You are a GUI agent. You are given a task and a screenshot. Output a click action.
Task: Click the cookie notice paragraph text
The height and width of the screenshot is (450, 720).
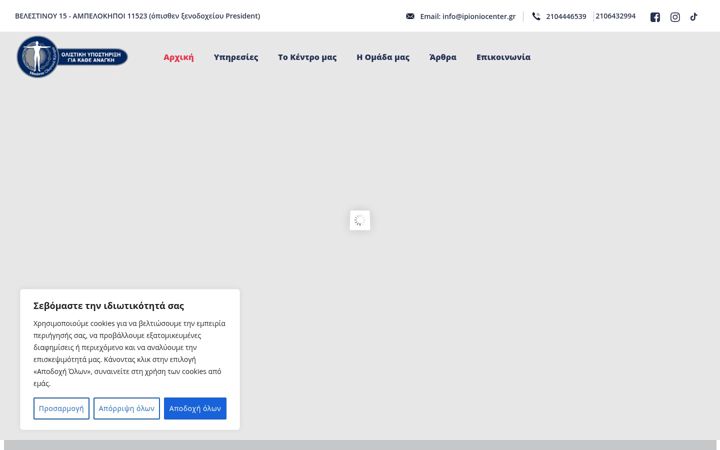(x=129, y=353)
